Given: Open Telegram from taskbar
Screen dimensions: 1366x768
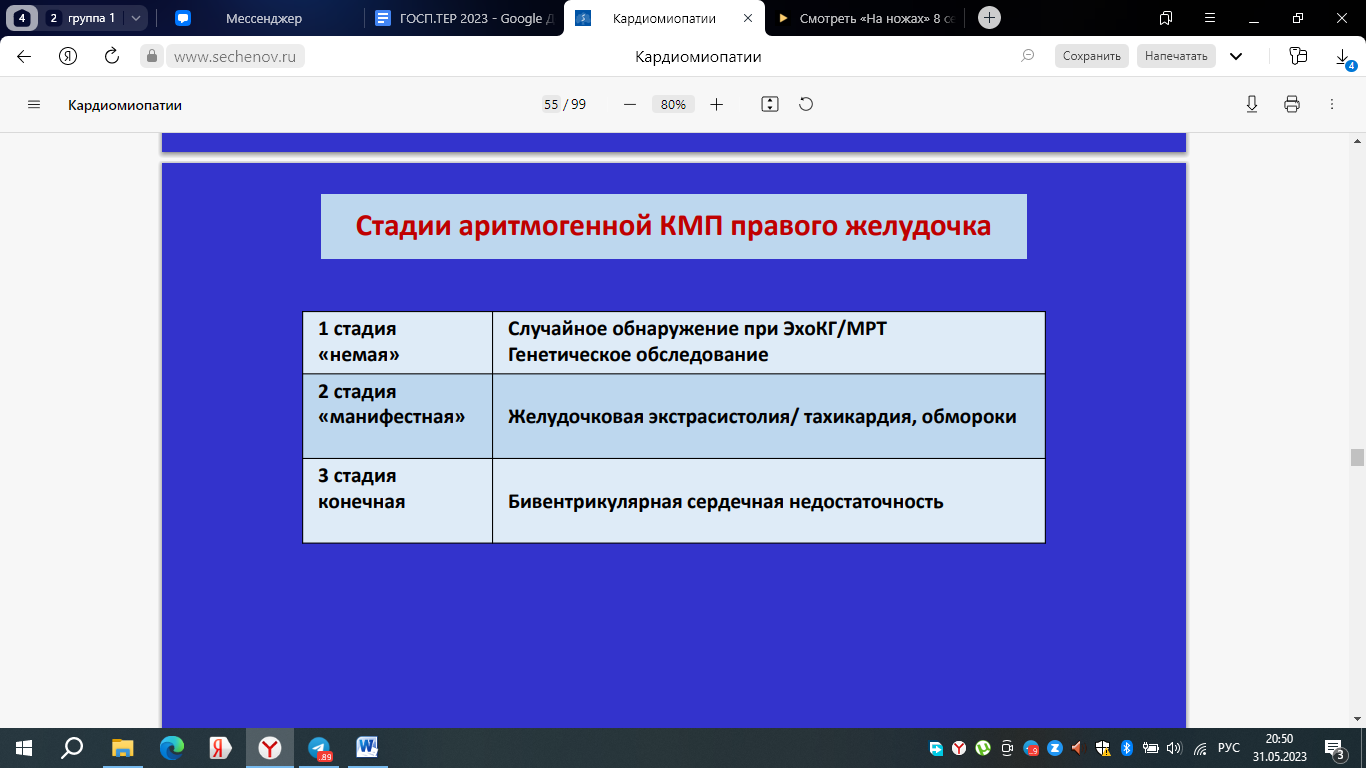Looking at the screenshot, I should pyautogui.click(x=320, y=747).
